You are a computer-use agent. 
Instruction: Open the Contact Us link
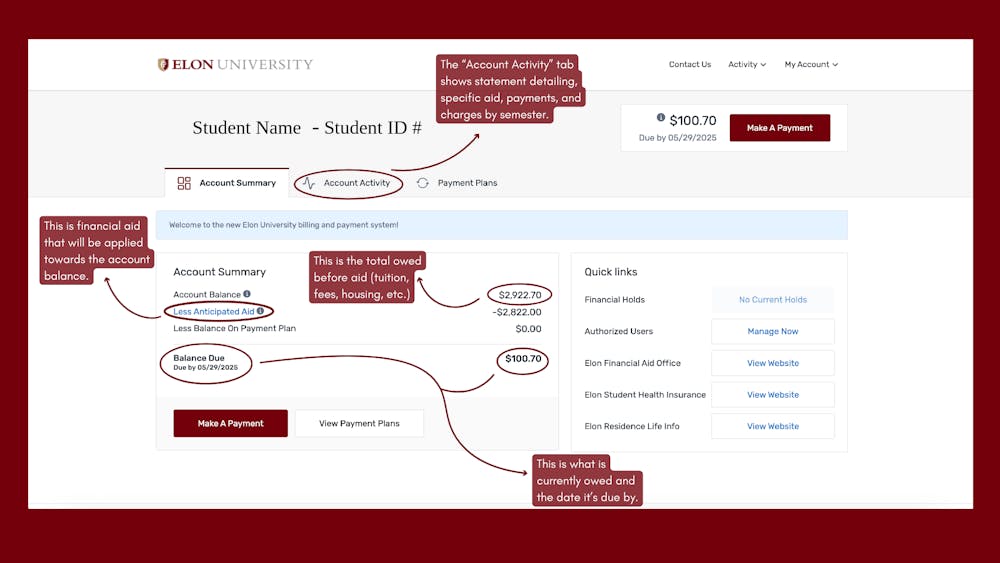tap(690, 65)
